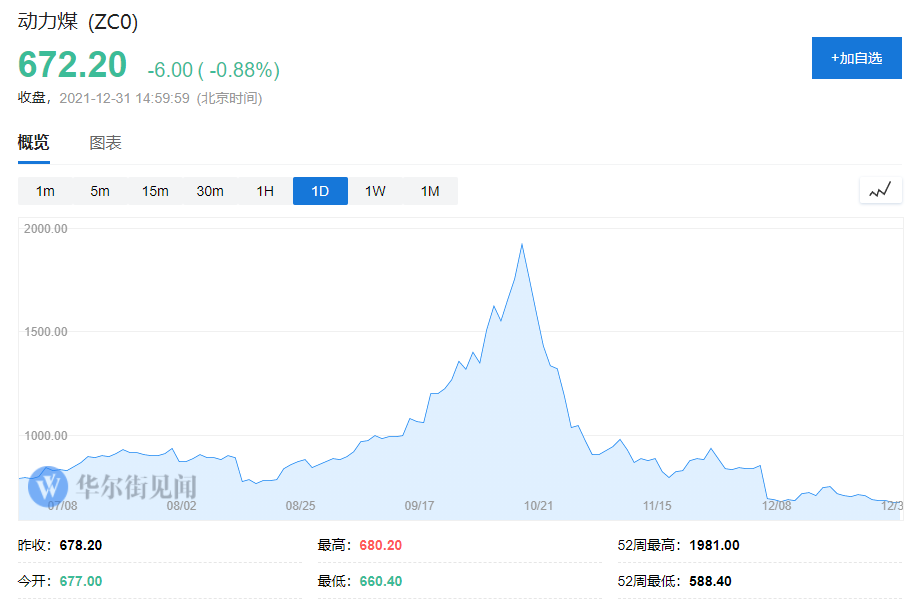Screen dimensions: 913x609
Task: Open the 图表 tab
Action: (x=105, y=143)
